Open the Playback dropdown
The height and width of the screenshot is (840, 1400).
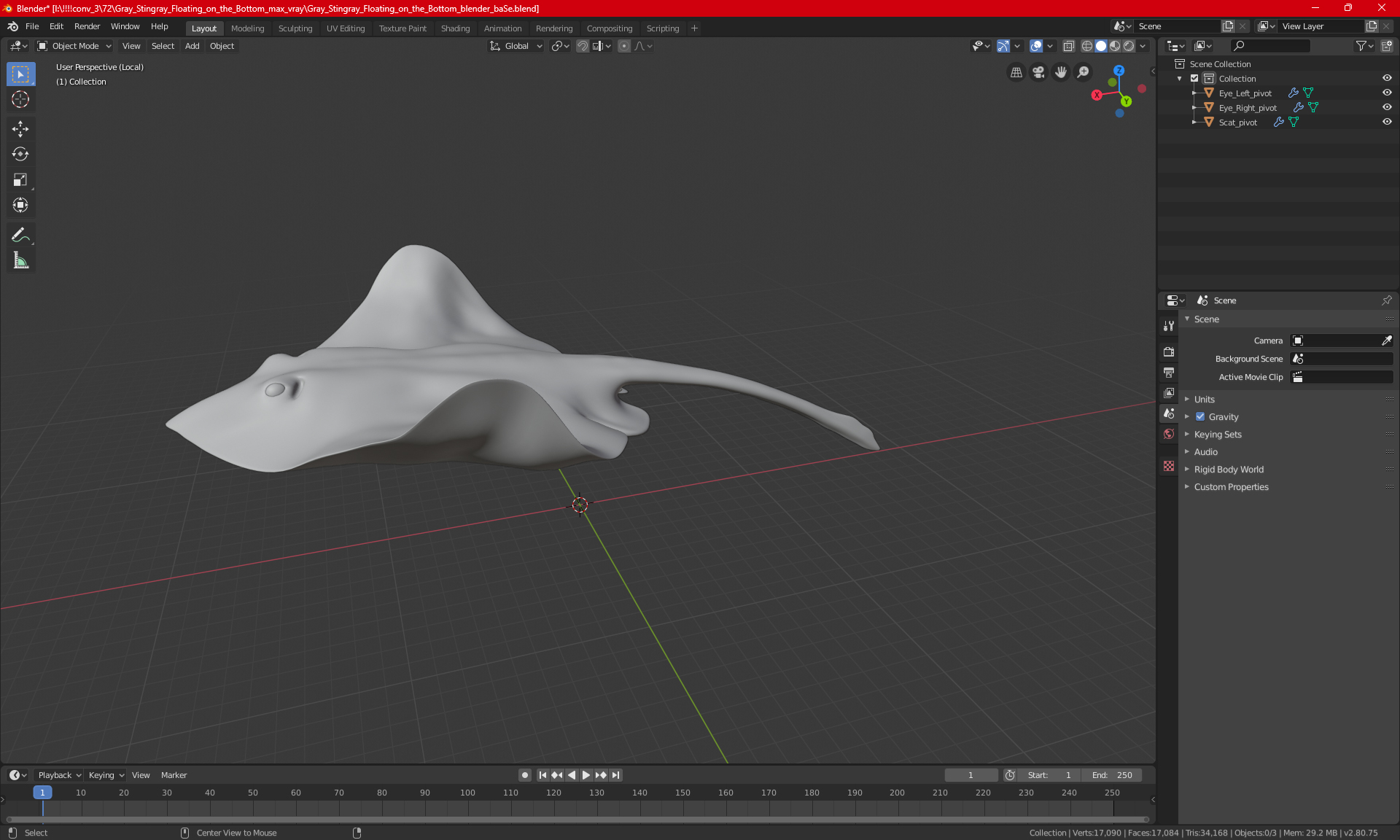[x=59, y=775]
